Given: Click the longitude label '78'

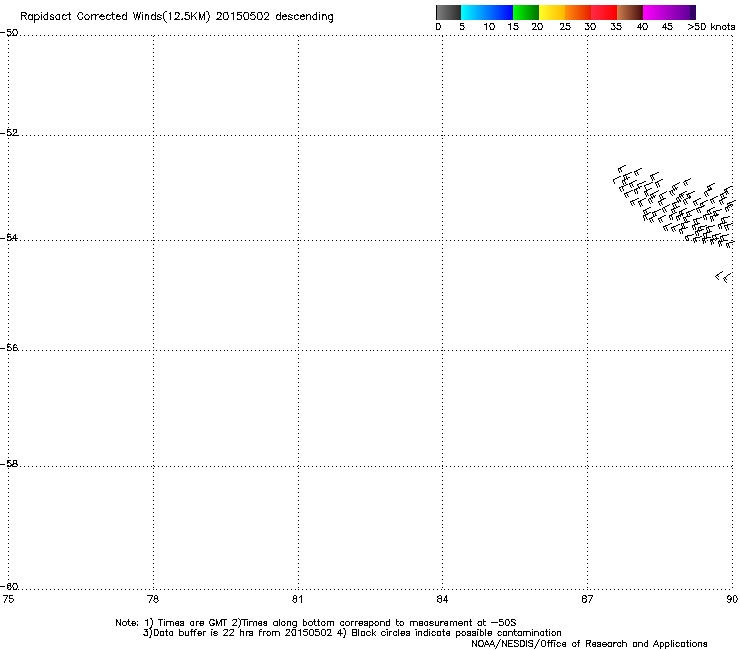Looking at the screenshot, I should point(153,599).
